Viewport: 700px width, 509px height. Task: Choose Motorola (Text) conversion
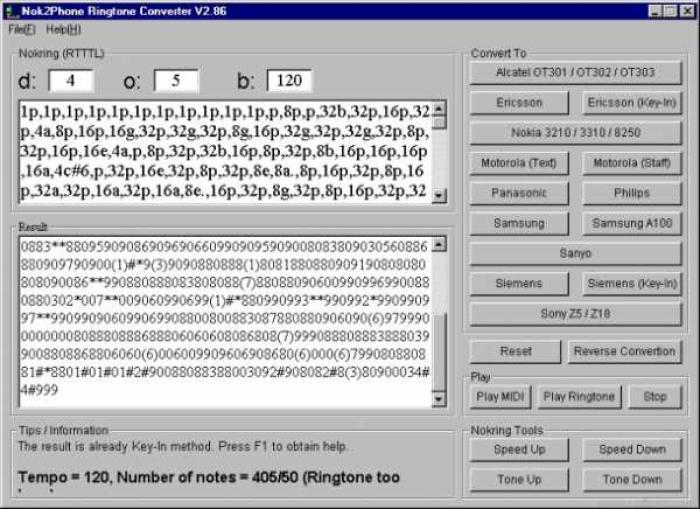pos(519,163)
